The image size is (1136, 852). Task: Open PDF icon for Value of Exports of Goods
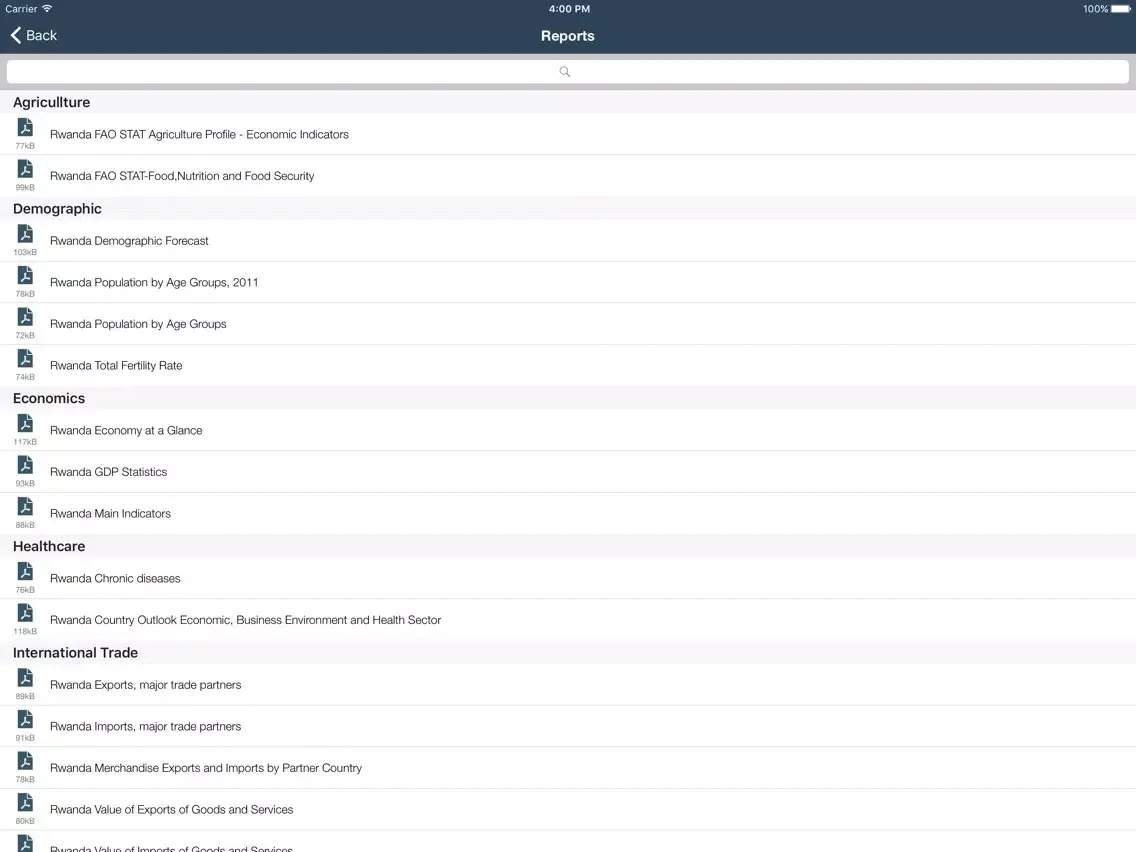(x=25, y=803)
